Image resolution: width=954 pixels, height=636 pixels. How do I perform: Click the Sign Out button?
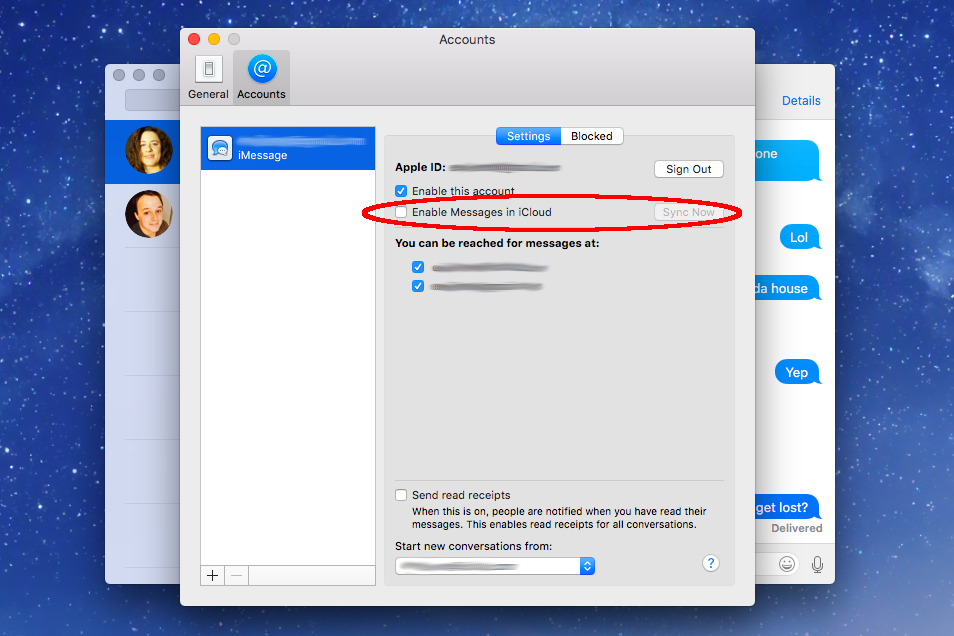tap(688, 169)
